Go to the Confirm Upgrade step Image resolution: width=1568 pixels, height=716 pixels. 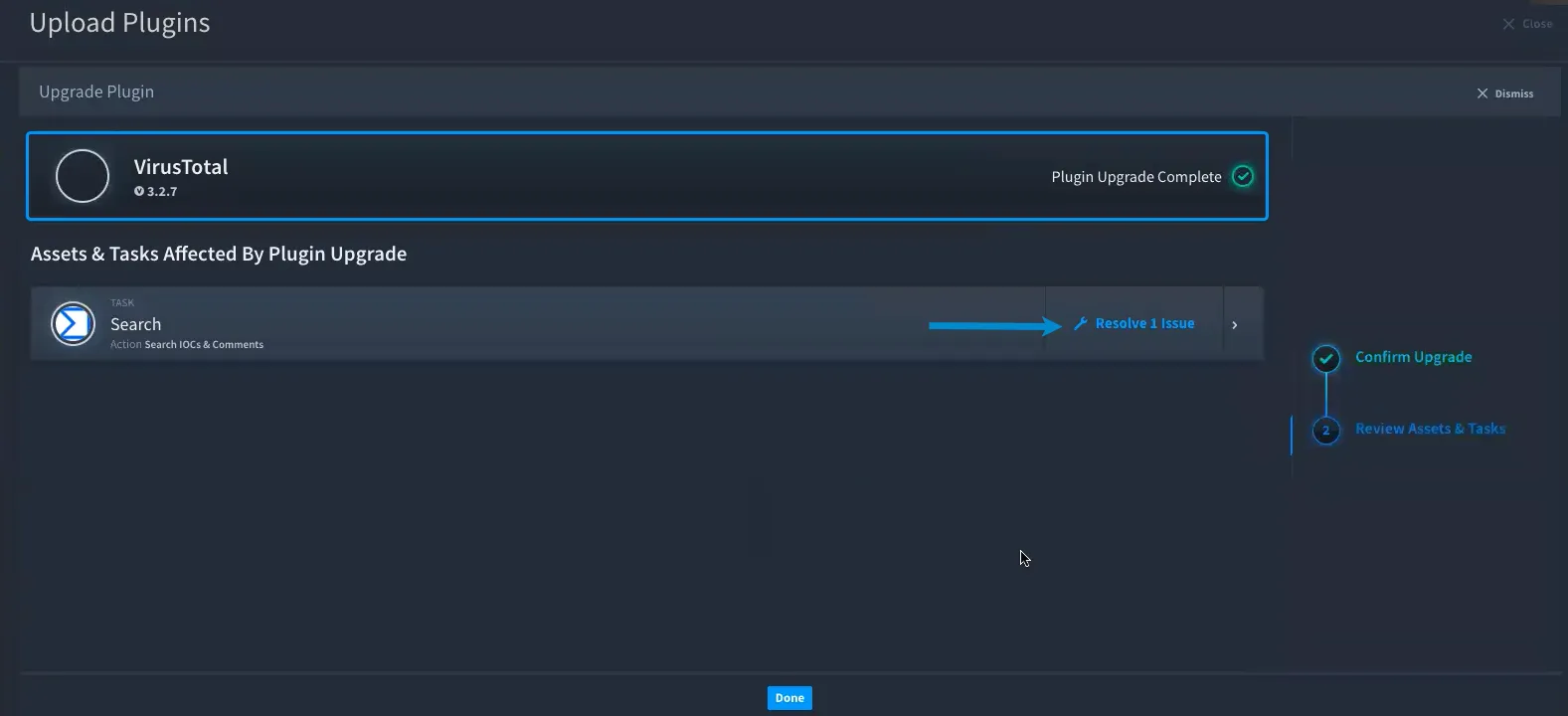tap(1413, 357)
